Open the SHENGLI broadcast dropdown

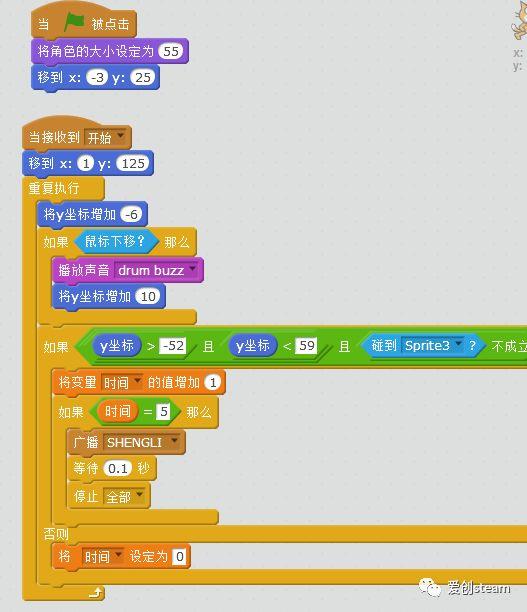coord(174,441)
